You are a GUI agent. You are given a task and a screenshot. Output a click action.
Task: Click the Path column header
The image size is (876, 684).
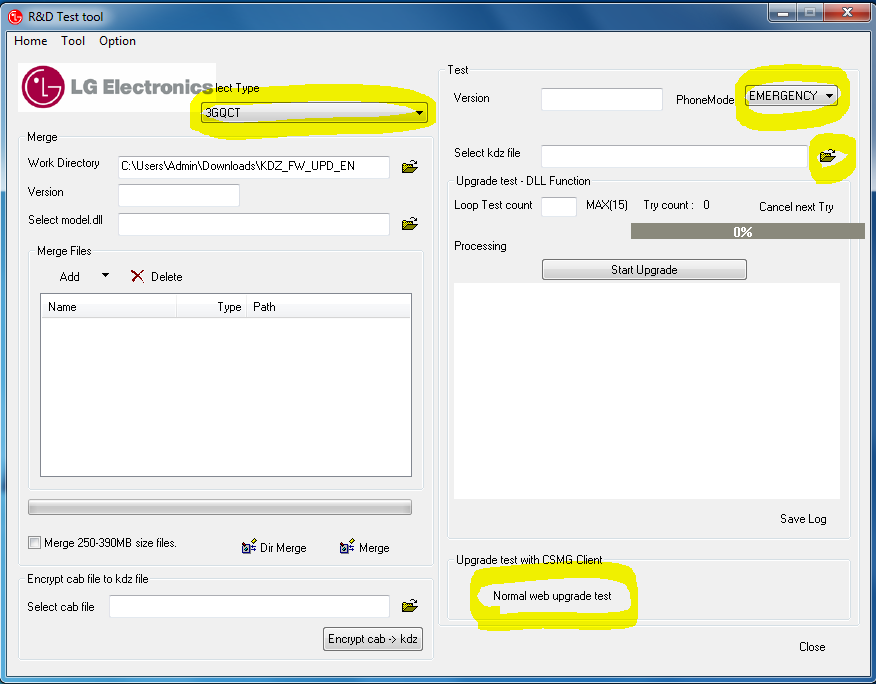click(x=328, y=307)
